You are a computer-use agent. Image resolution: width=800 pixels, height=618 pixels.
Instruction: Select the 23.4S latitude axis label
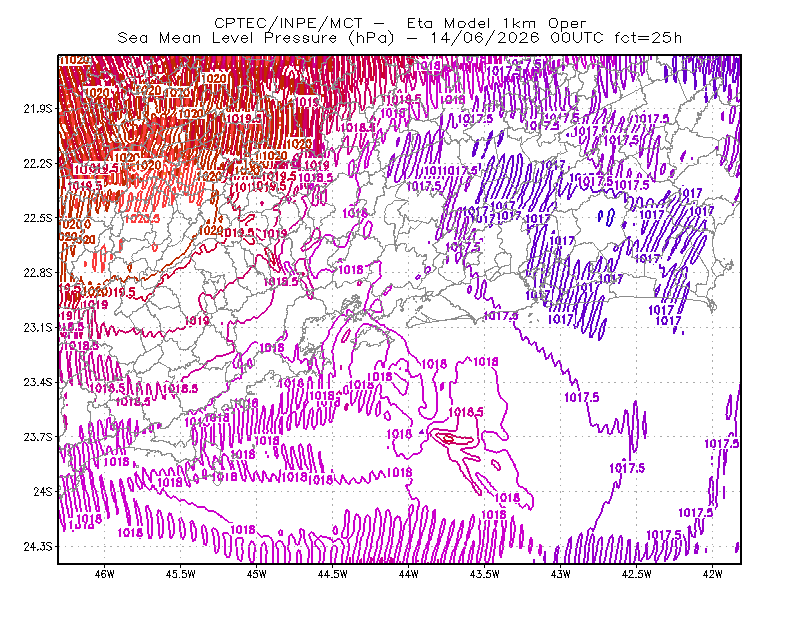point(38,382)
